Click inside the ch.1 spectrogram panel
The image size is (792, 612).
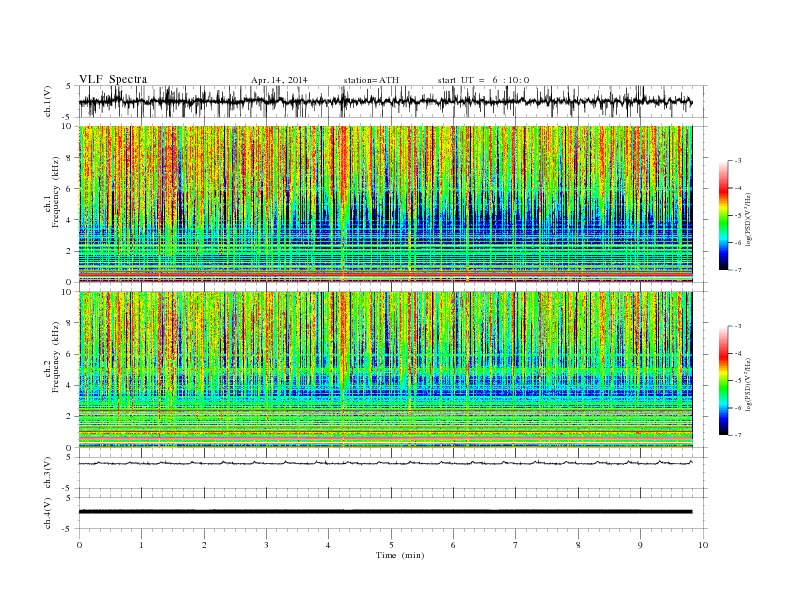click(385, 204)
